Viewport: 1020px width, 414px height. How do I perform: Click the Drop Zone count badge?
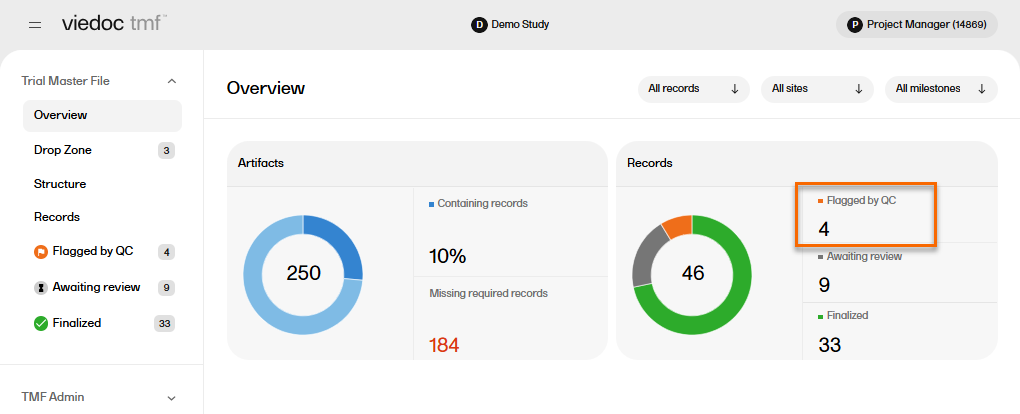coord(166,151)
